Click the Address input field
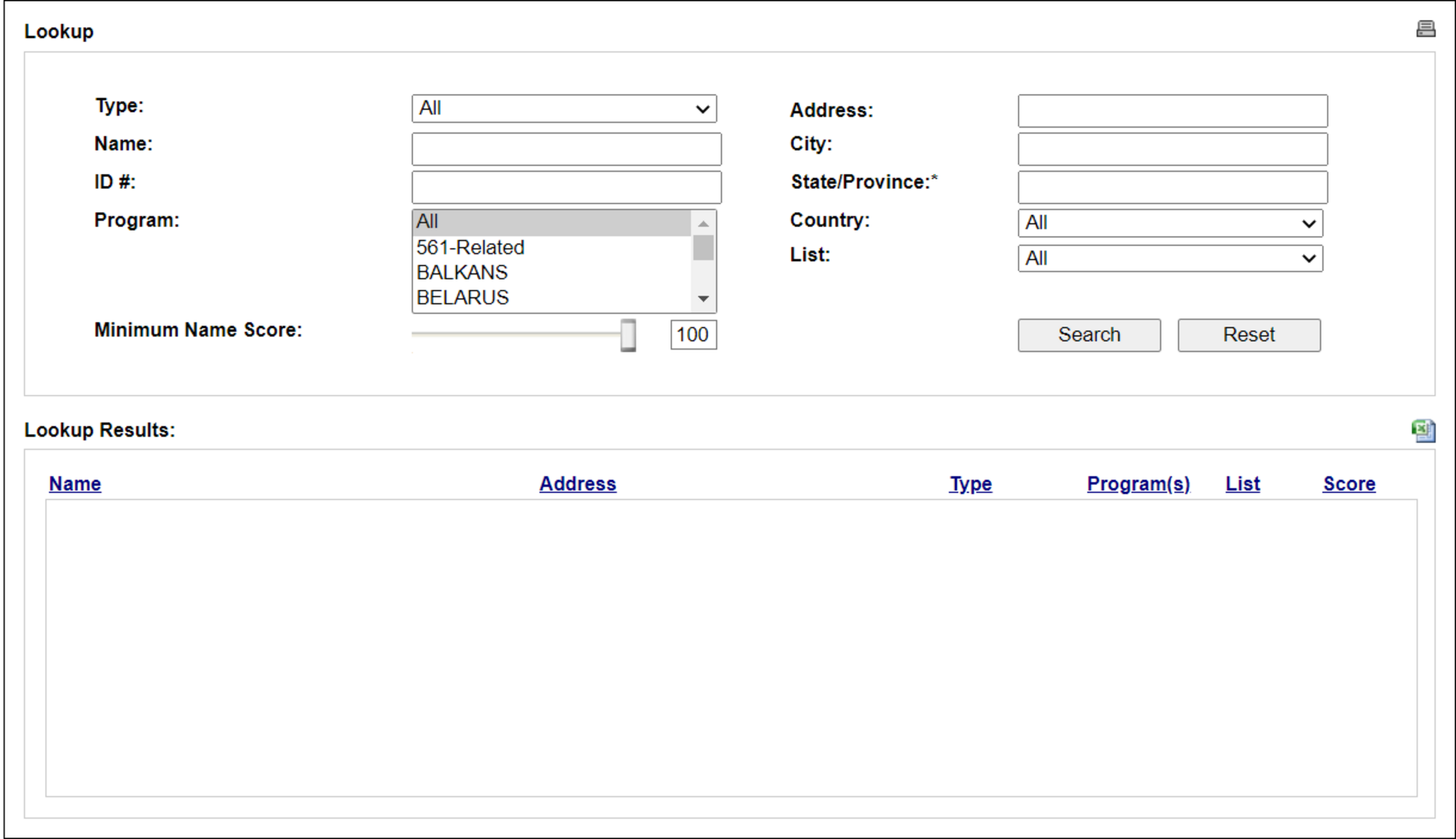 1172,111
